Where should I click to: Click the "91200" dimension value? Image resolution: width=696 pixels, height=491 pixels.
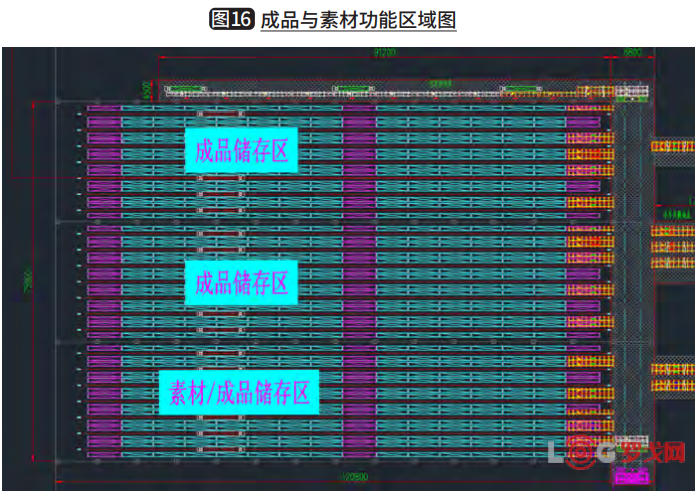(x=385, y=52)
